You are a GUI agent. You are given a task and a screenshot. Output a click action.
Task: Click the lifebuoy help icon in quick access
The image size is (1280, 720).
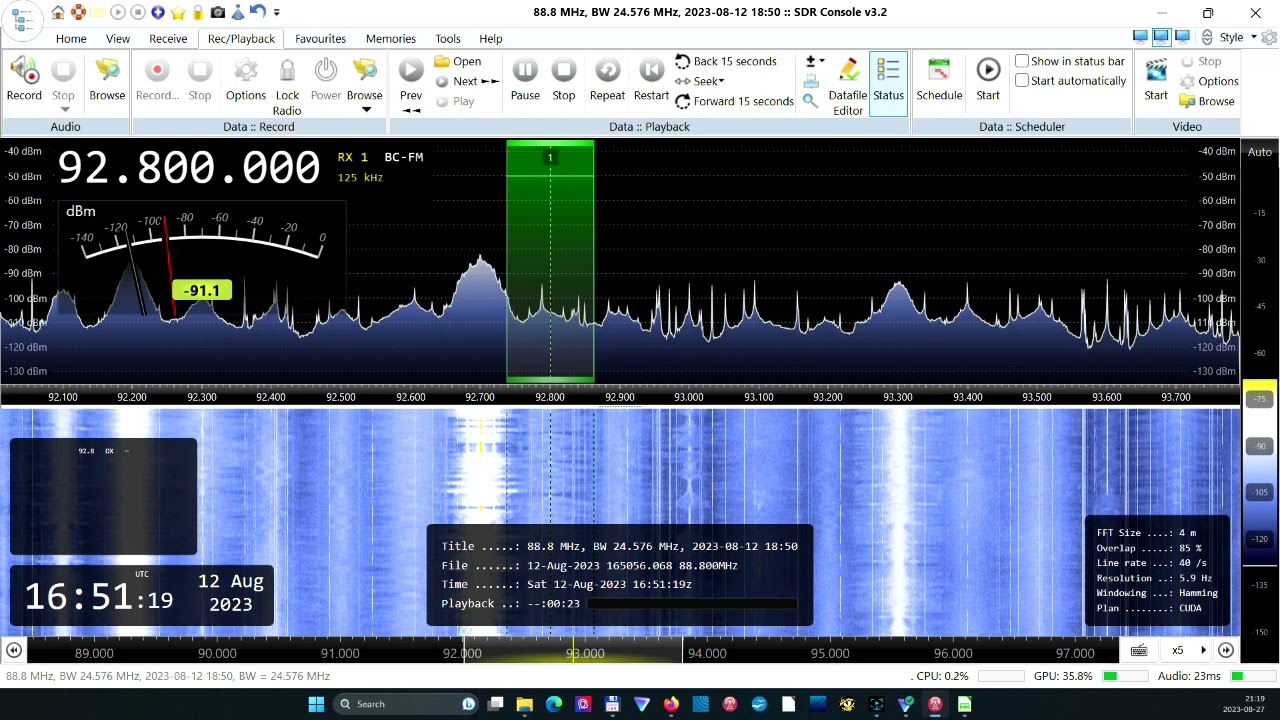point(78,12)
